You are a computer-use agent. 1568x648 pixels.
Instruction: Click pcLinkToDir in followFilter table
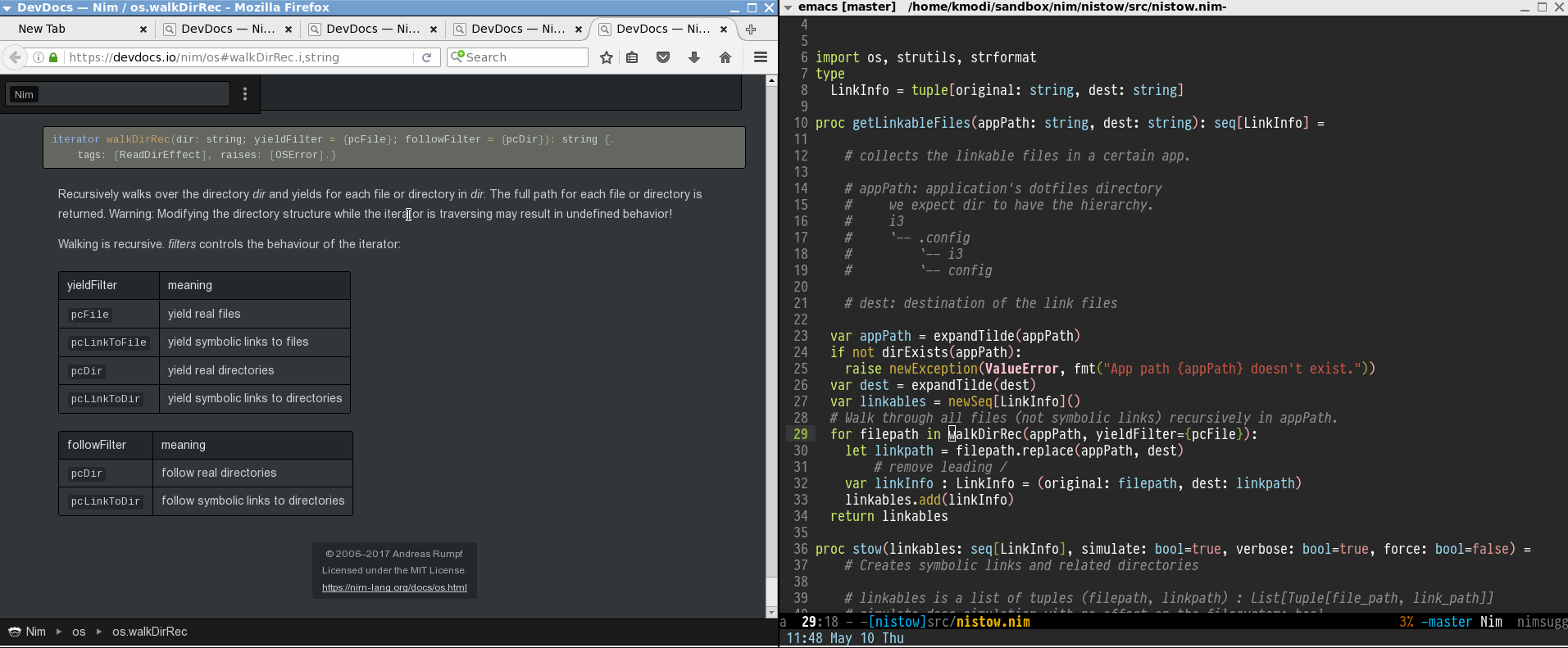click(x=105, y=501)
